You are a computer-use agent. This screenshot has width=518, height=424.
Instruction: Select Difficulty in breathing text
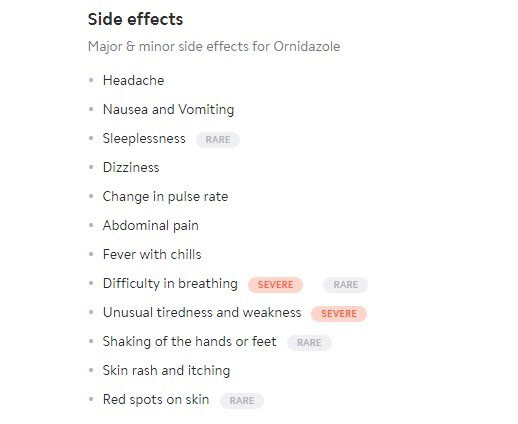pos(170,283)
